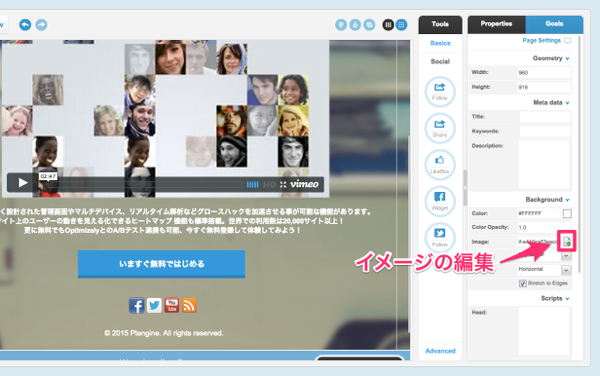Collapse the Geometry section
The height and width of the screenshot is (376, 600).
[567, 59]
